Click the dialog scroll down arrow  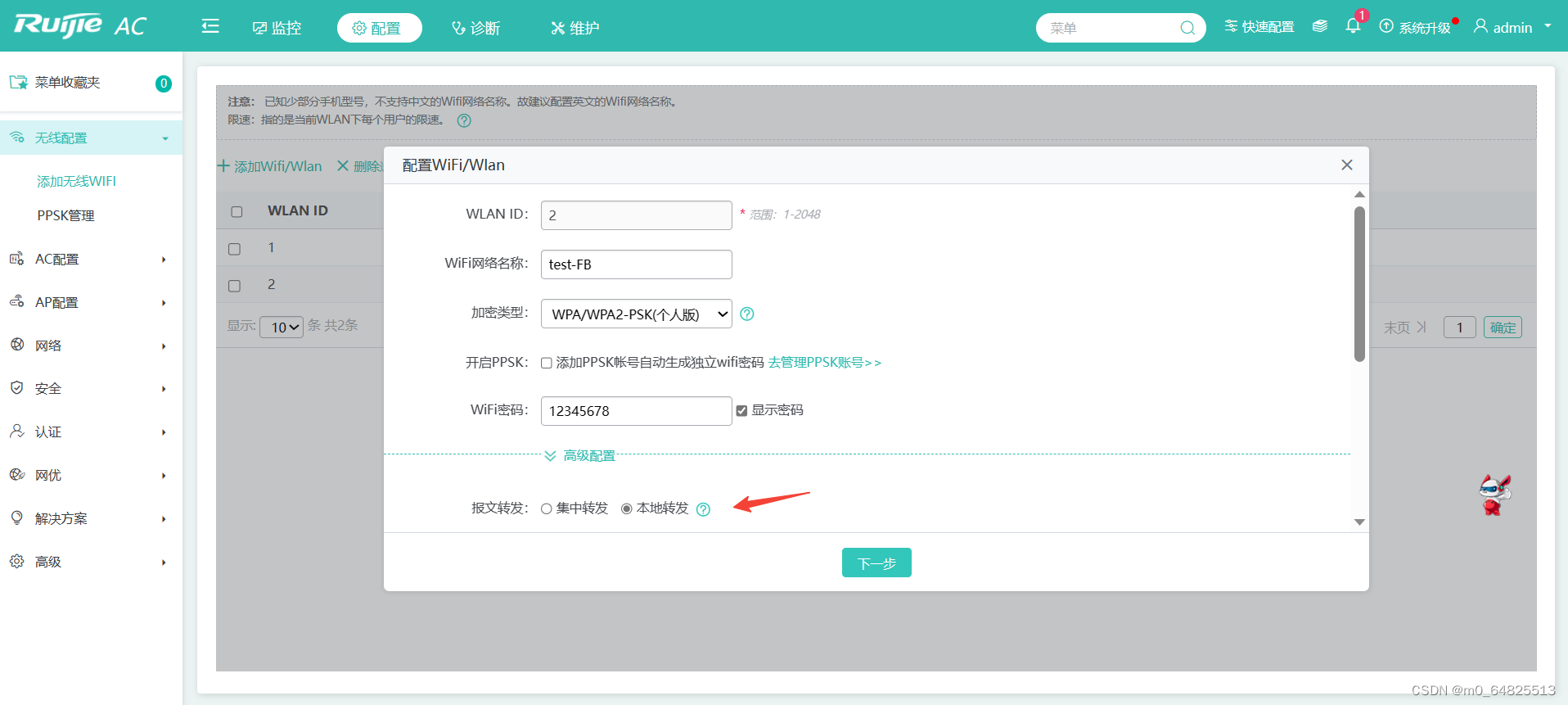pyautogui.click(x=1359, y=522)
